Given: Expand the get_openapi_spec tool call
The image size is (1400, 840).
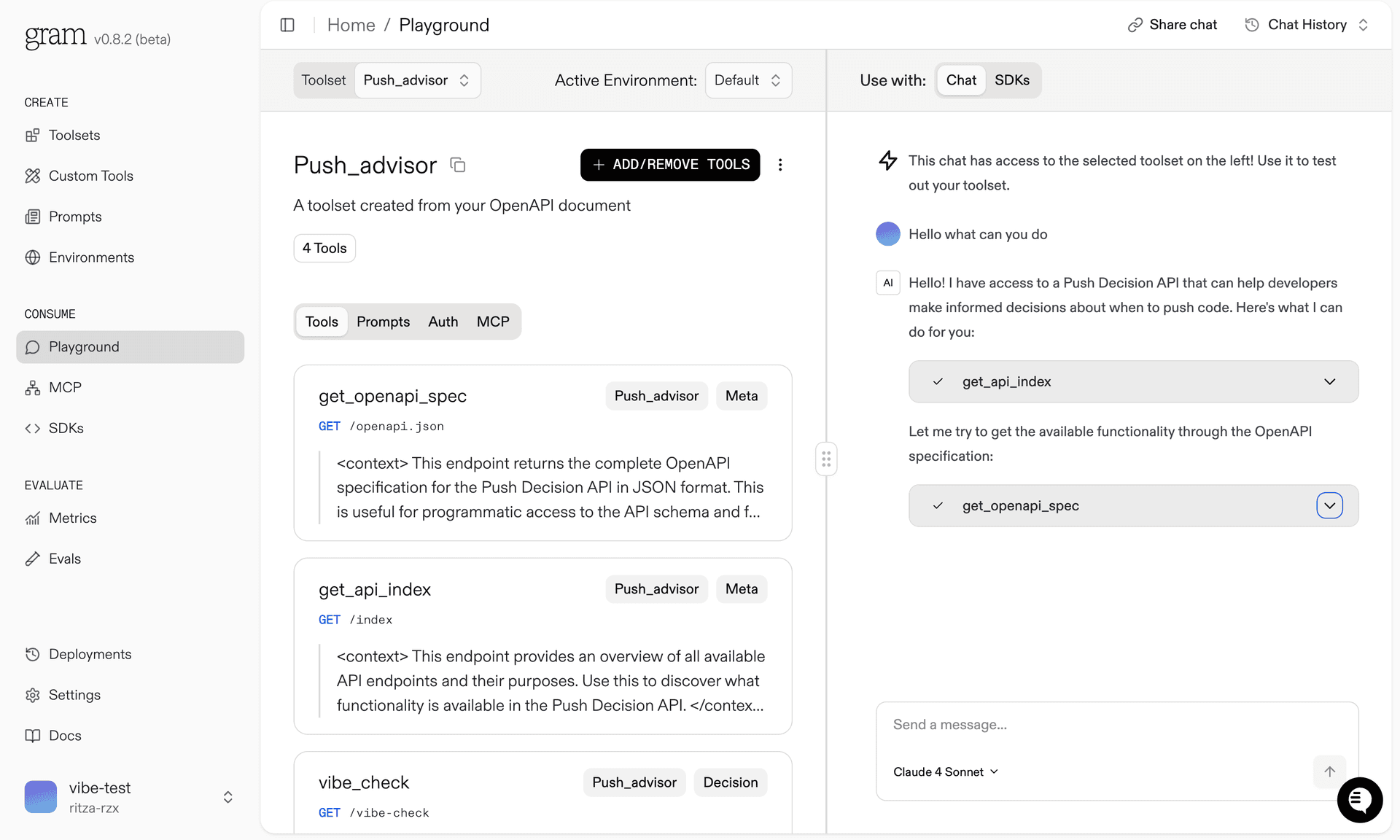Looking at the screenshot, I should pyautogui.click(x=1329, y=505).
